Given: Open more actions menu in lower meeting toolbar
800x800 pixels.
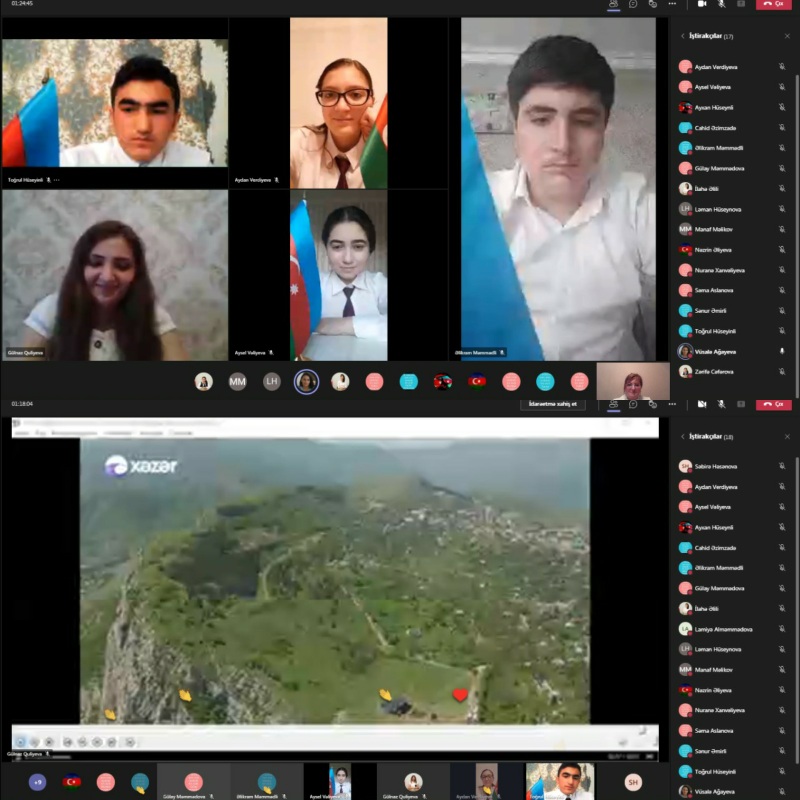Looking at the screenshot, I should pos(672,404).
